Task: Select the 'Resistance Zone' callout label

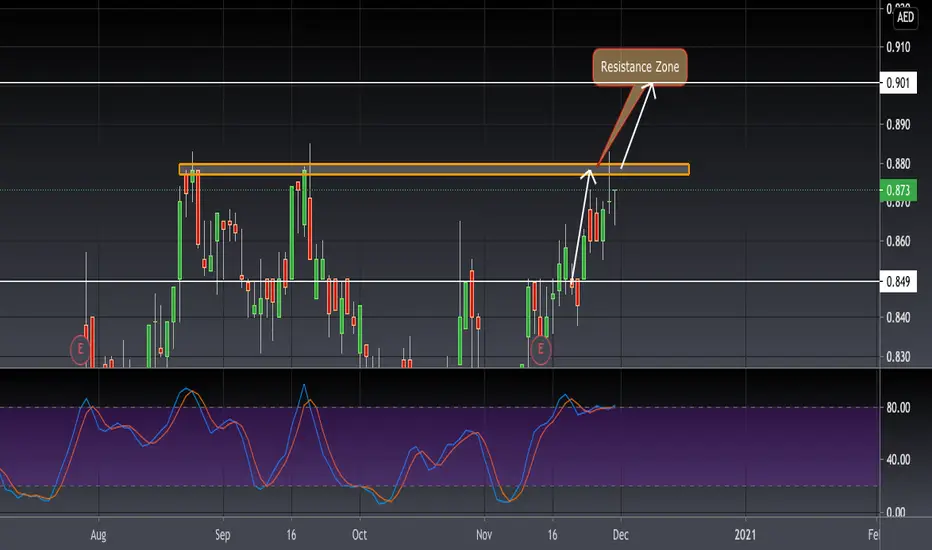Action: click(x=640, y=67)
